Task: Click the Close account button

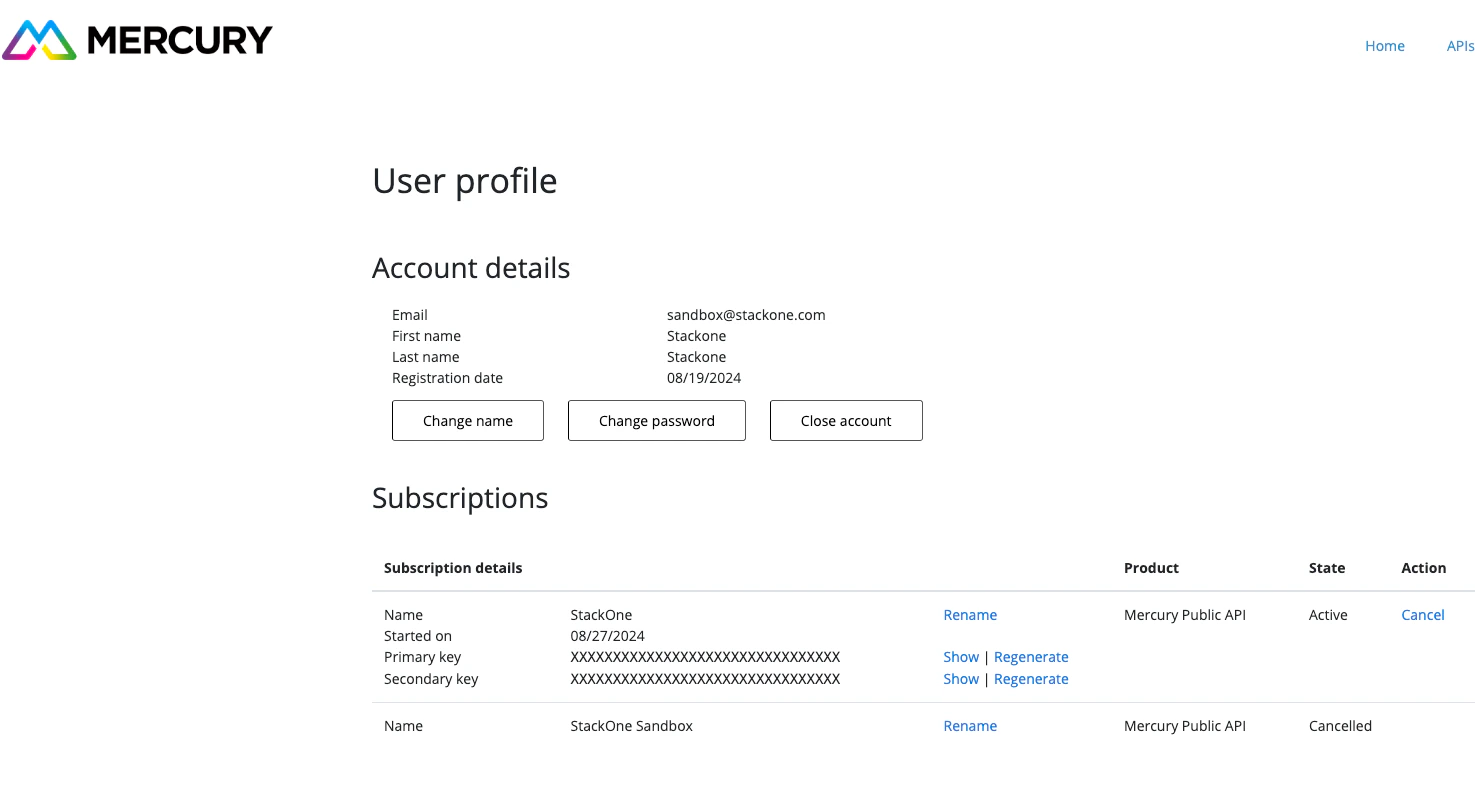Action: pyautogui.click(x=845, y=420)
